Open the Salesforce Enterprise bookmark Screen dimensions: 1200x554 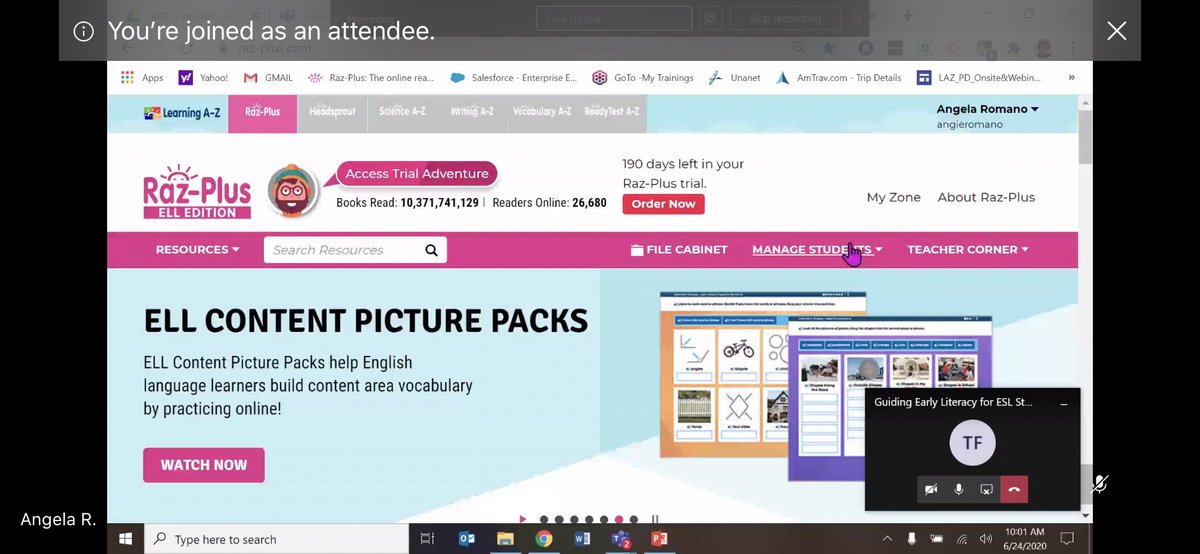pos(514,77)
